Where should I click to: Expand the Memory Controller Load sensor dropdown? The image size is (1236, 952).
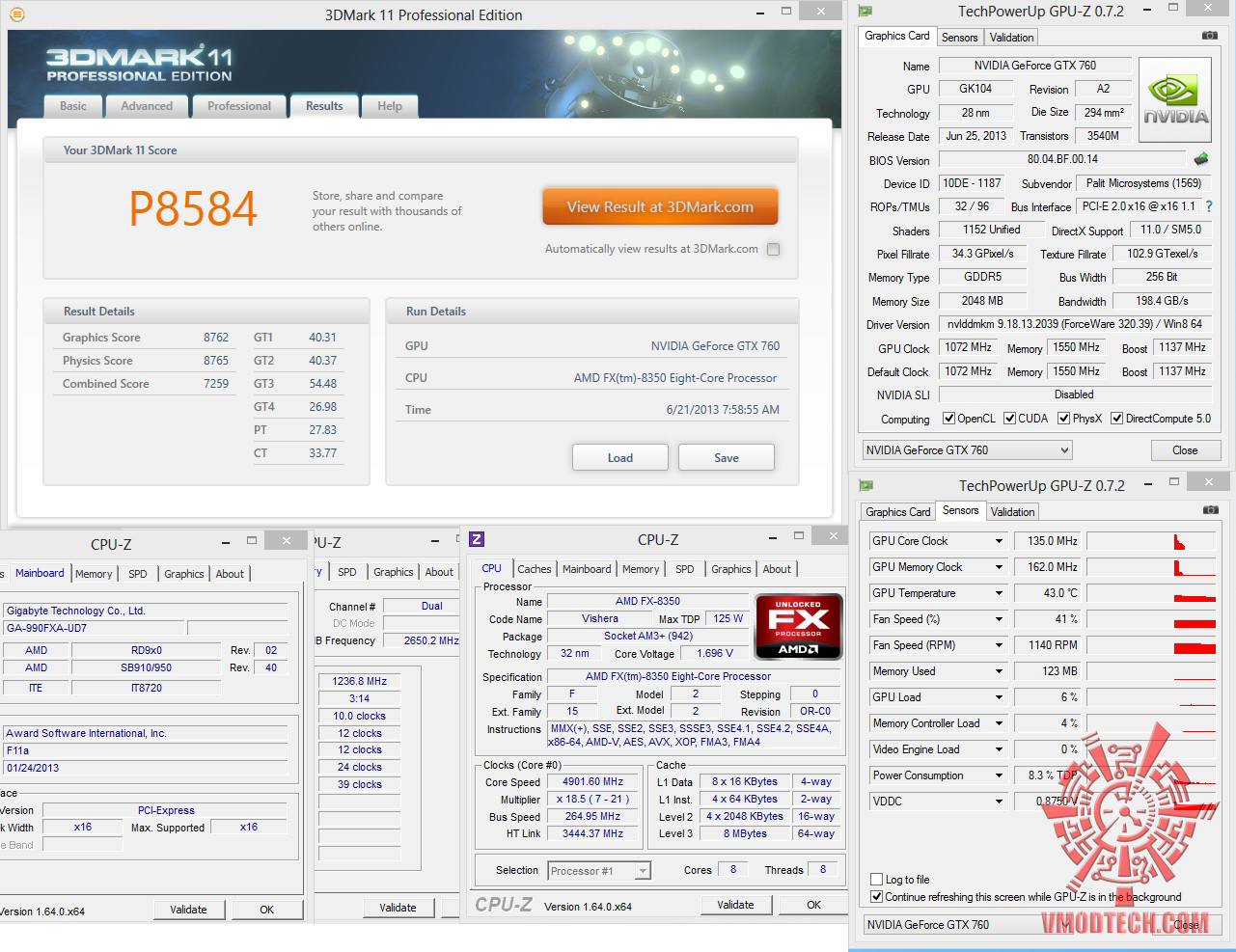point(999,724)
